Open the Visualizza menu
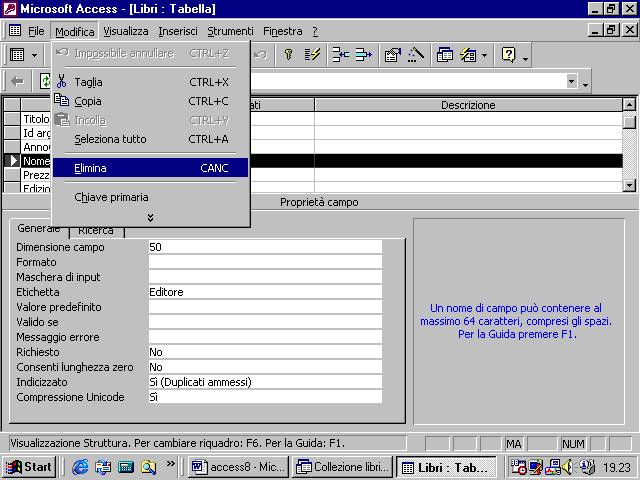This screenshot has width=640, height=480. (x=126, y=31)
